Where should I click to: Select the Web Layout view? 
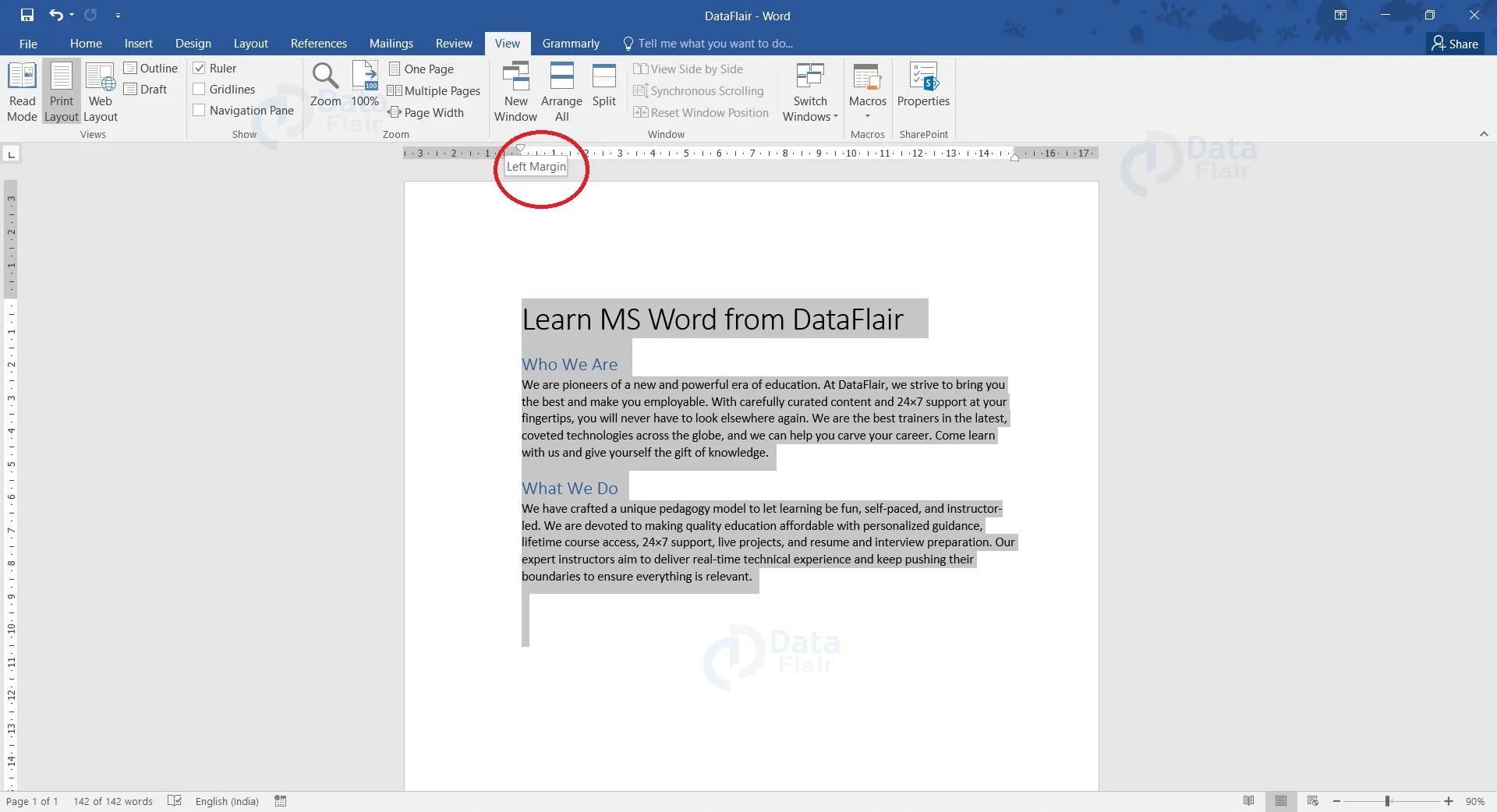tap(100, 91)
